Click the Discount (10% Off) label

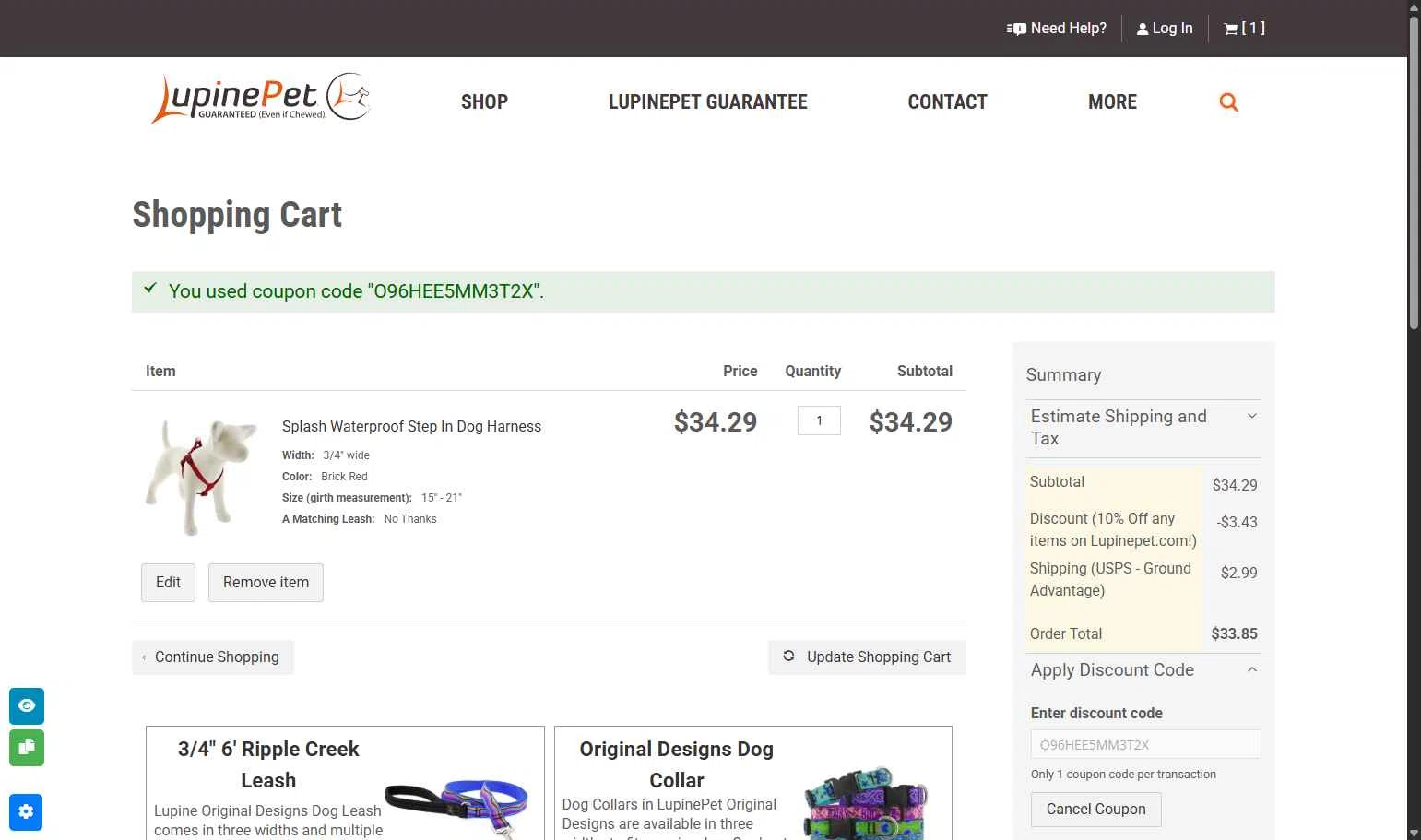click(1113, 529)
